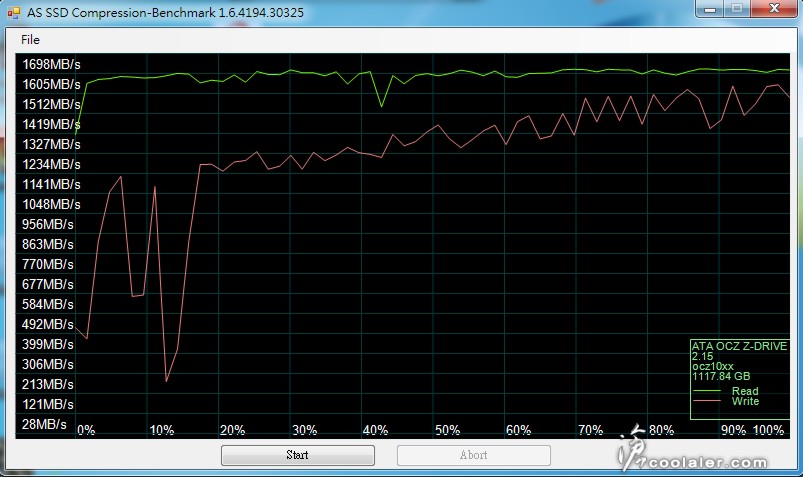Click the 28MB/s axis label
This screenshot has height=477, width=803.
[44, 424]
